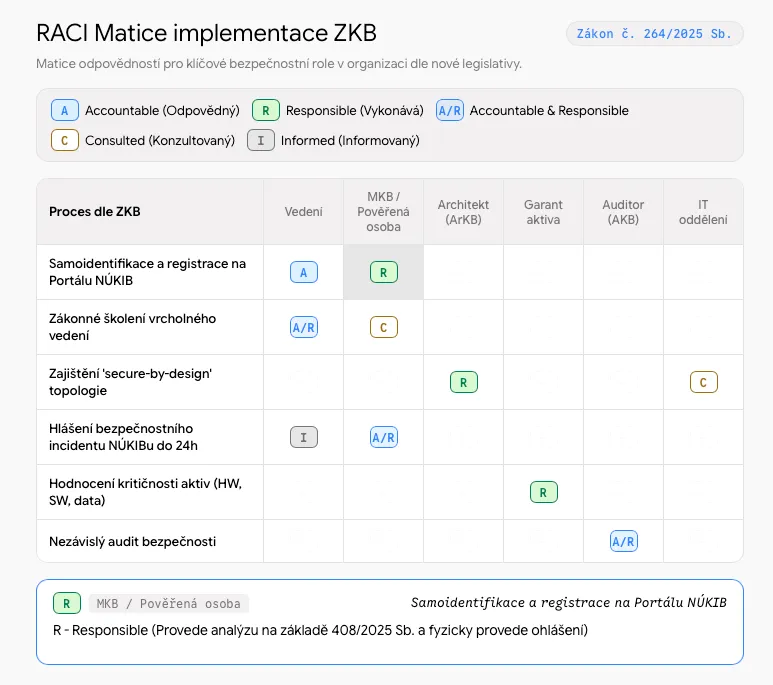Select the R badge in Samoidentifikace row under MKB
The width and height of the screenshot is (773, 685).
[x=384, y=272]
